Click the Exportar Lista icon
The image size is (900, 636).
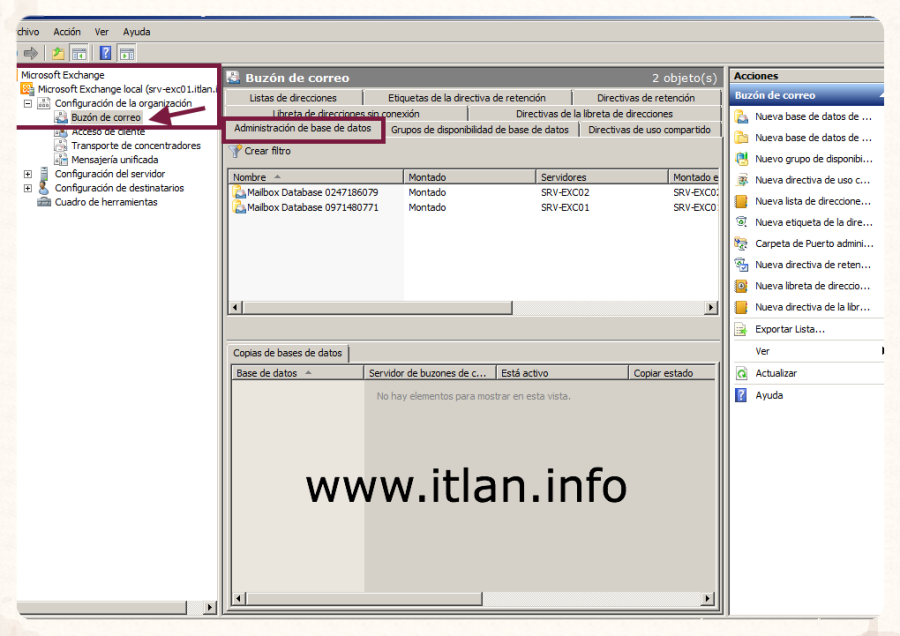pos(741,329)
